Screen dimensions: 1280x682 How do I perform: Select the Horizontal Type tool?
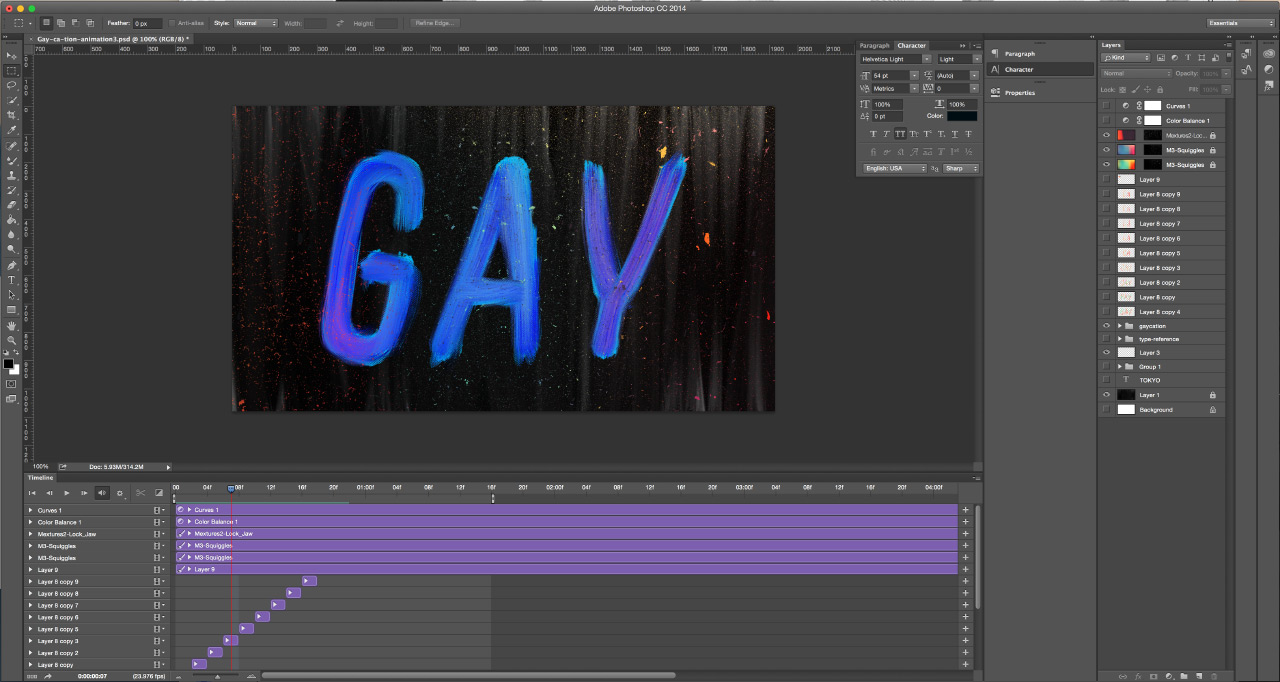tap(12, 280)
